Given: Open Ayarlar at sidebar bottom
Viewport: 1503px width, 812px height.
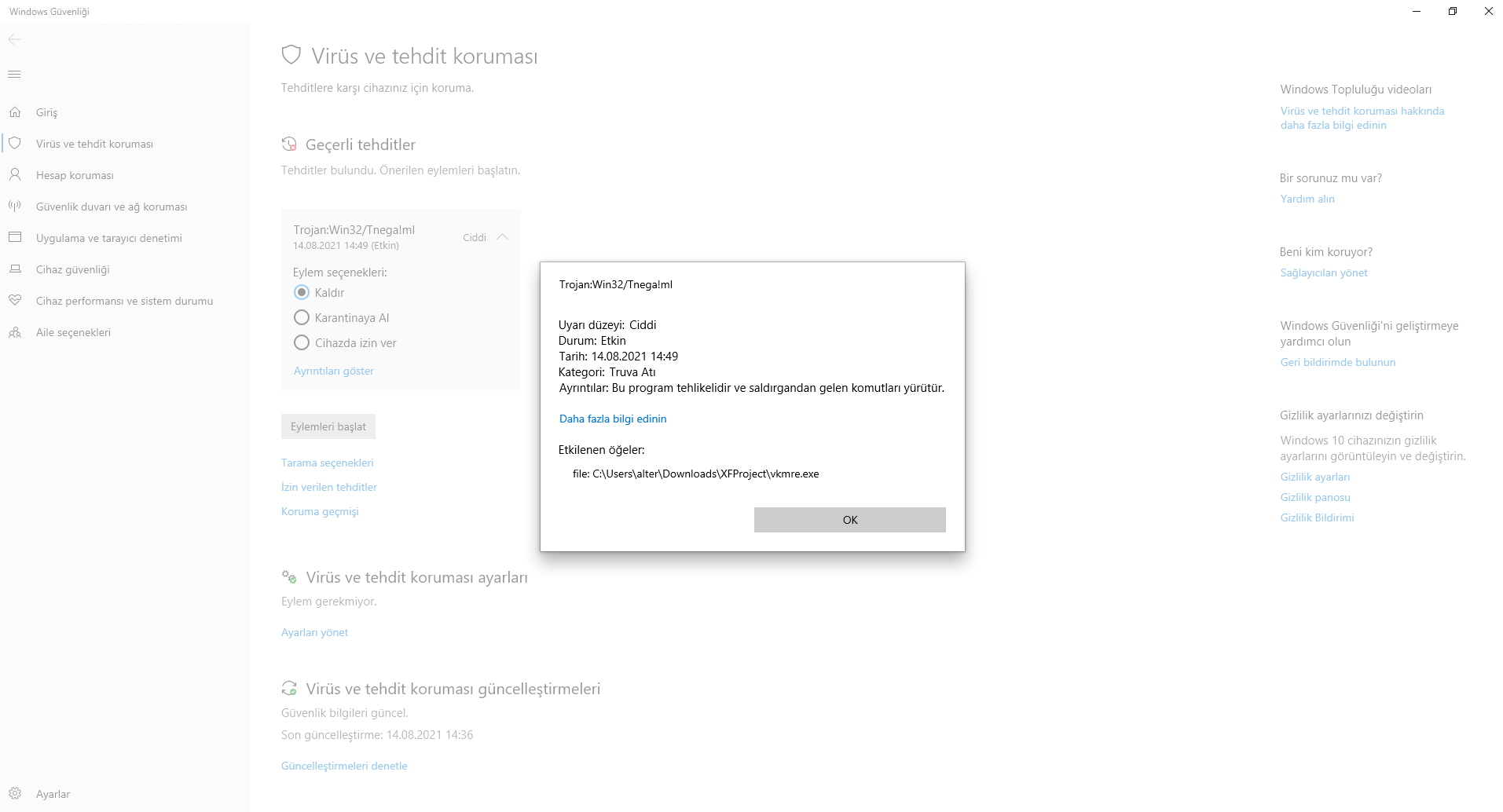Looking at the screenshot, I should pyautogui.click(x=53, y=794).
